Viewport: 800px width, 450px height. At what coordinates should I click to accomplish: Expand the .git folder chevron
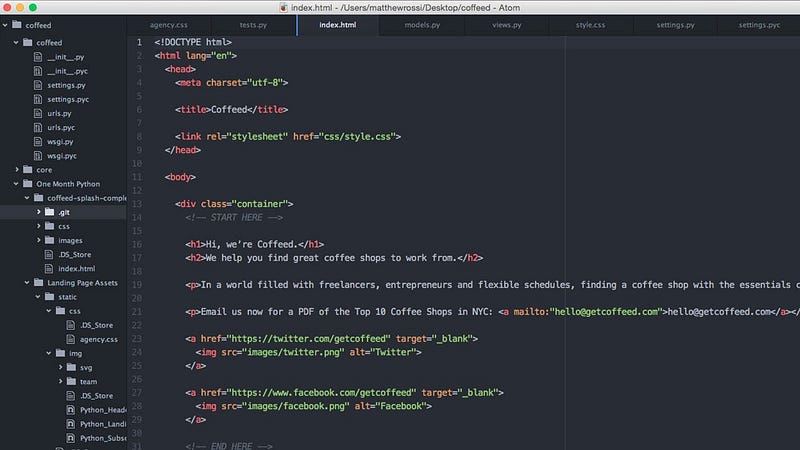[38, 212]
